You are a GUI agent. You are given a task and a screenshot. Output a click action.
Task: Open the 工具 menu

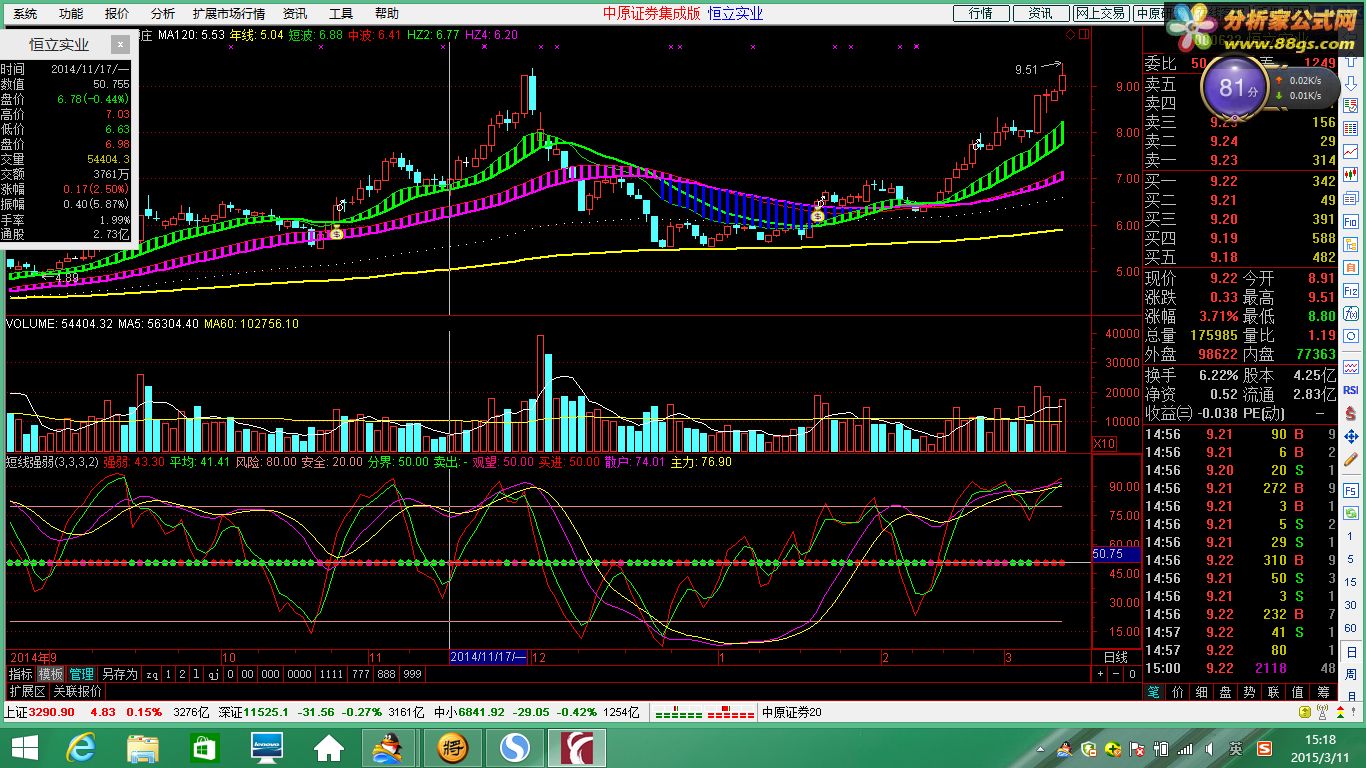tap(341, 13)
